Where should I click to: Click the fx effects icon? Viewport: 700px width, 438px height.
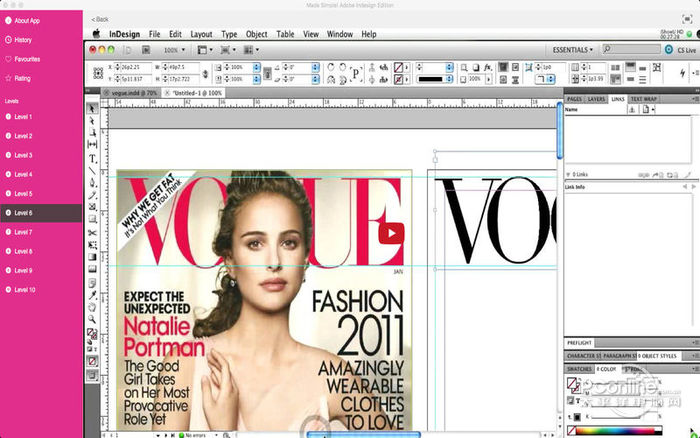pyautogui.click(x=488, y=67)
